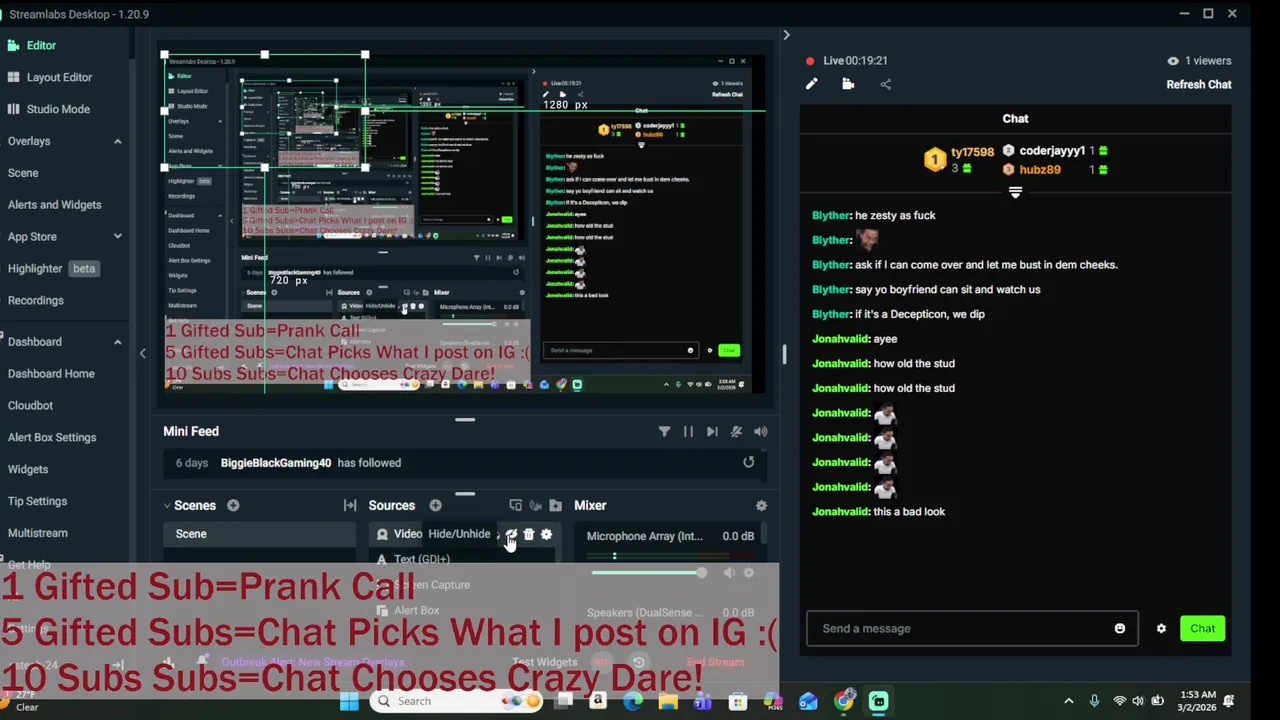The image size is (1280, 720).
Task: Delete the Video source
Action: coord(529,535)
